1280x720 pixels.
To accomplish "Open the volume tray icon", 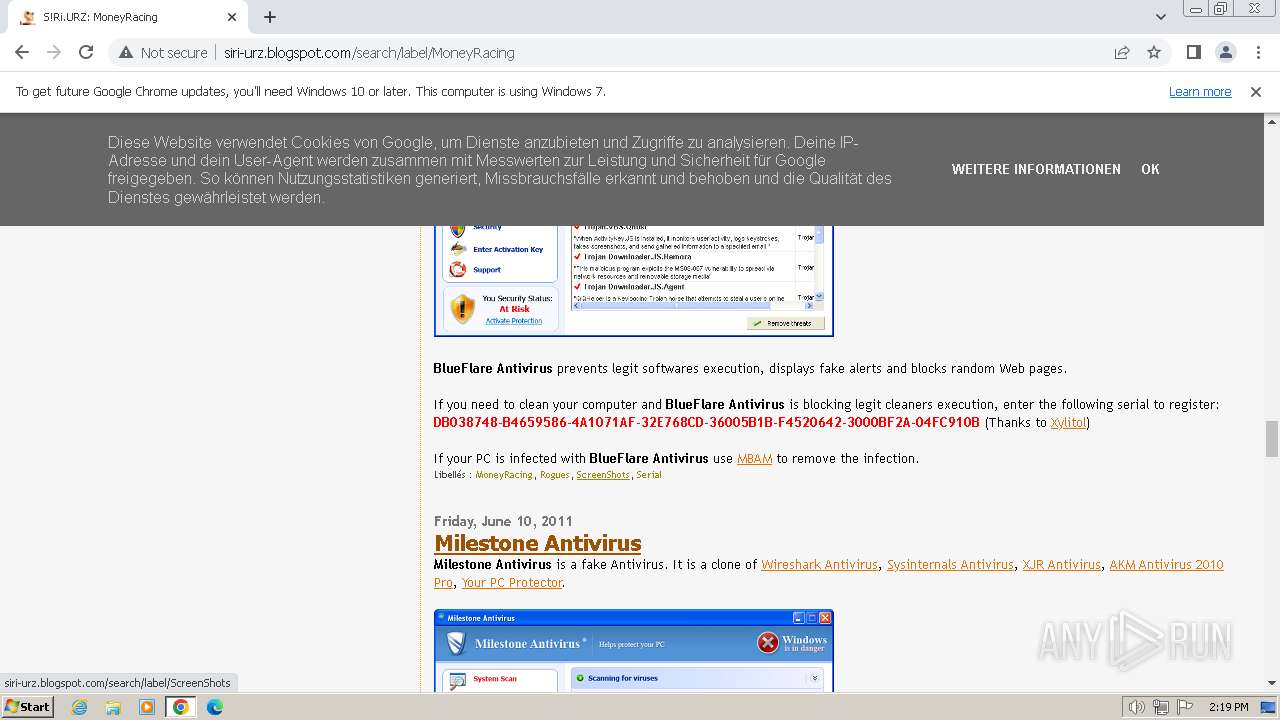I will click(x=1137, y=707).
